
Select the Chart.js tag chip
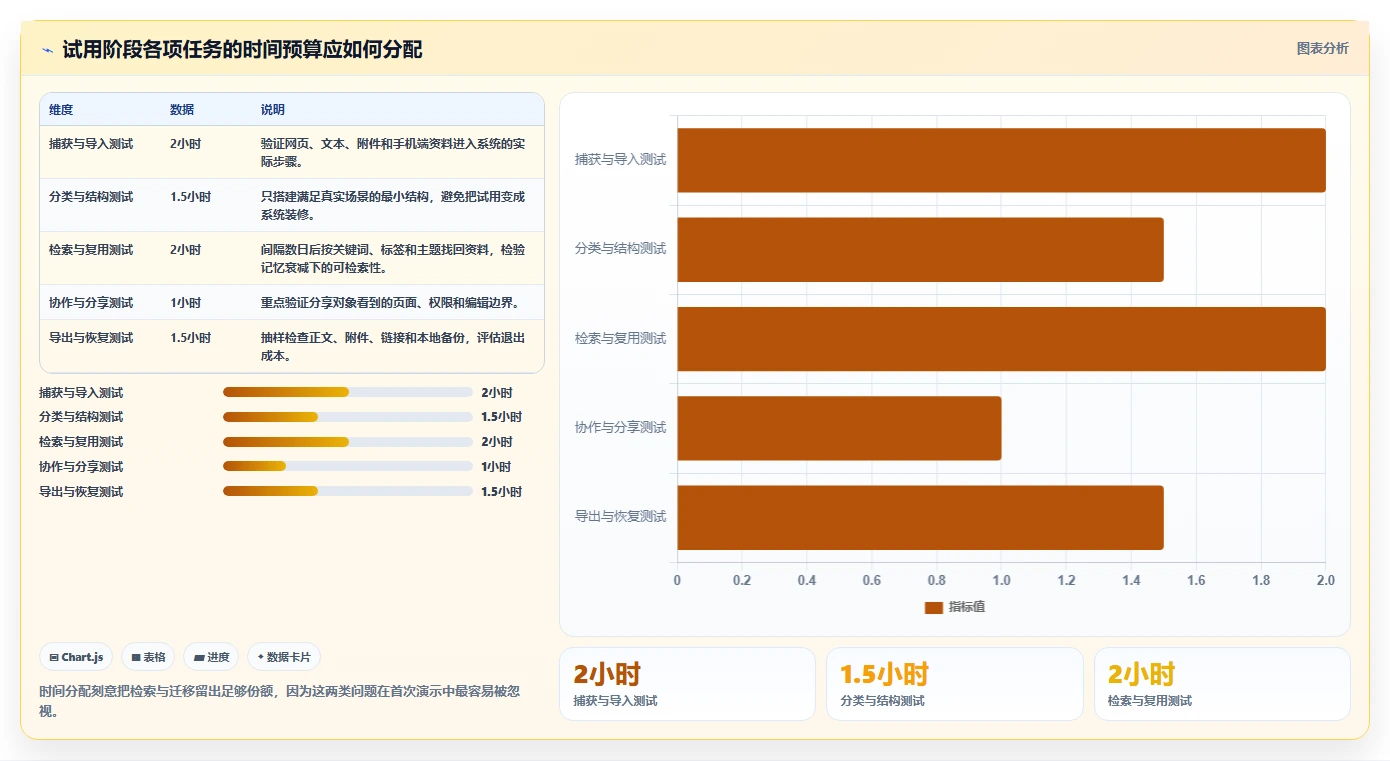[x=76, y=657]
